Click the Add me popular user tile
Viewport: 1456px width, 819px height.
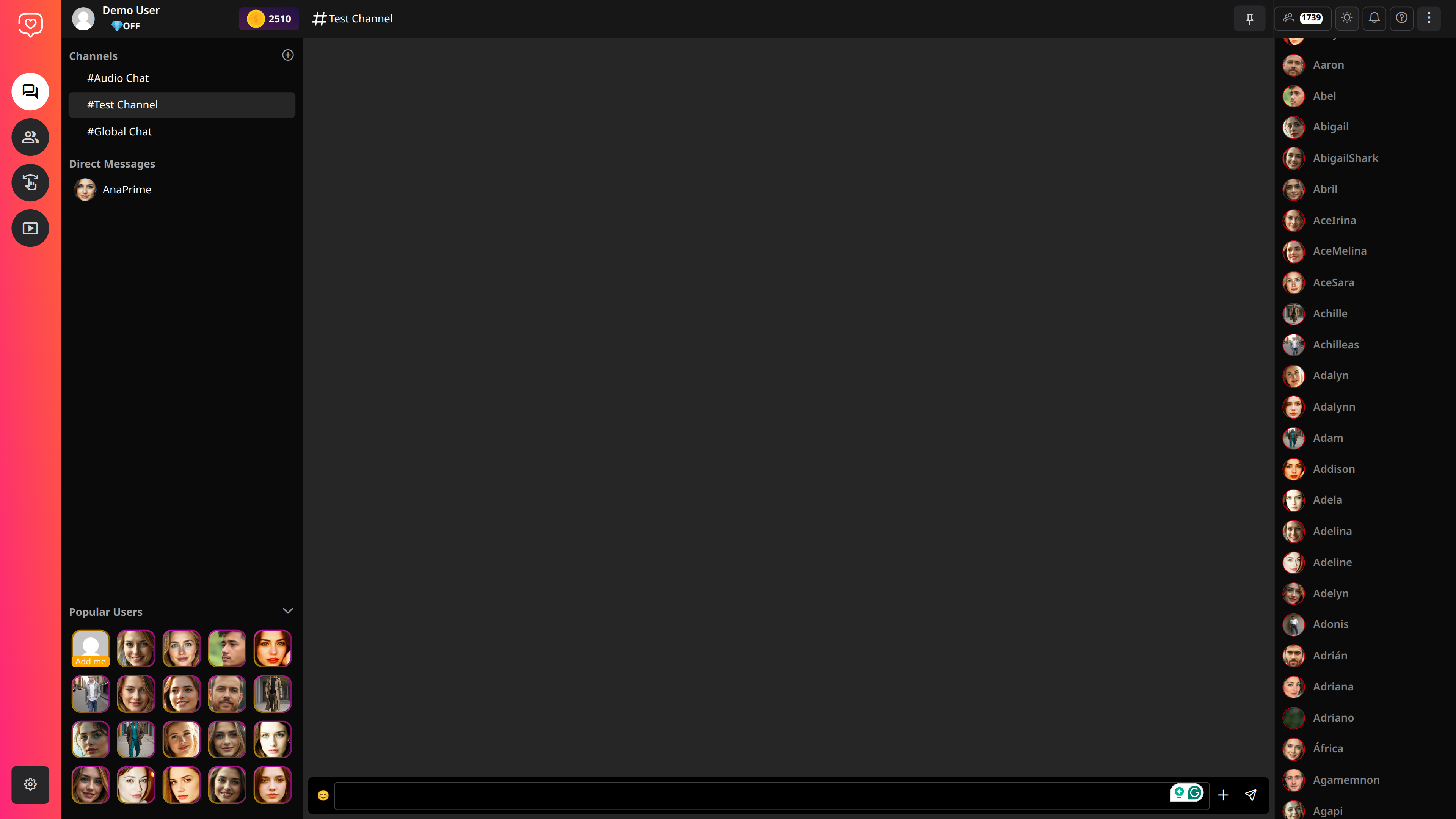[x=91, y=648]
